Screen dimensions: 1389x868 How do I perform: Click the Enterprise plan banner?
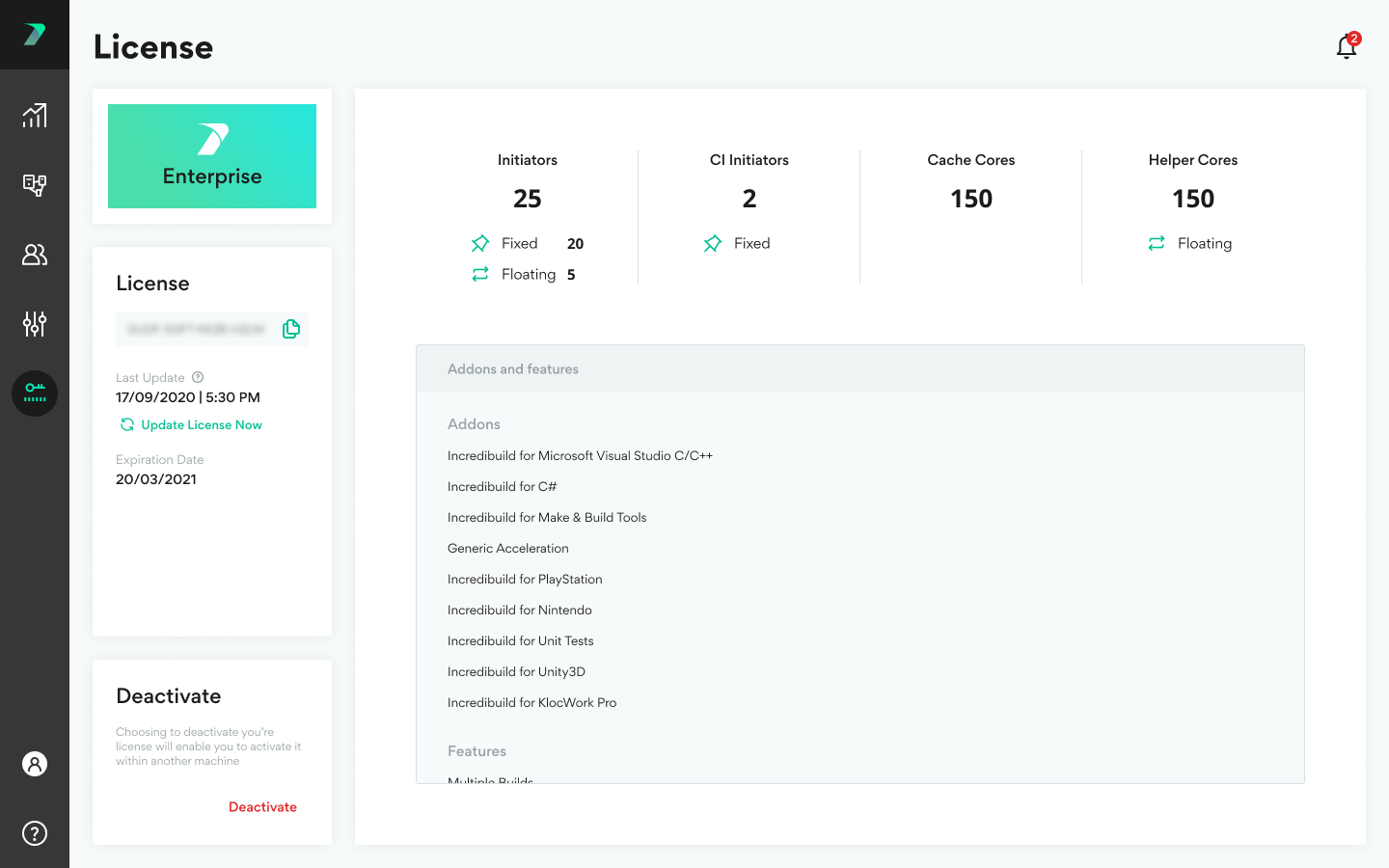tap(212, 156)
